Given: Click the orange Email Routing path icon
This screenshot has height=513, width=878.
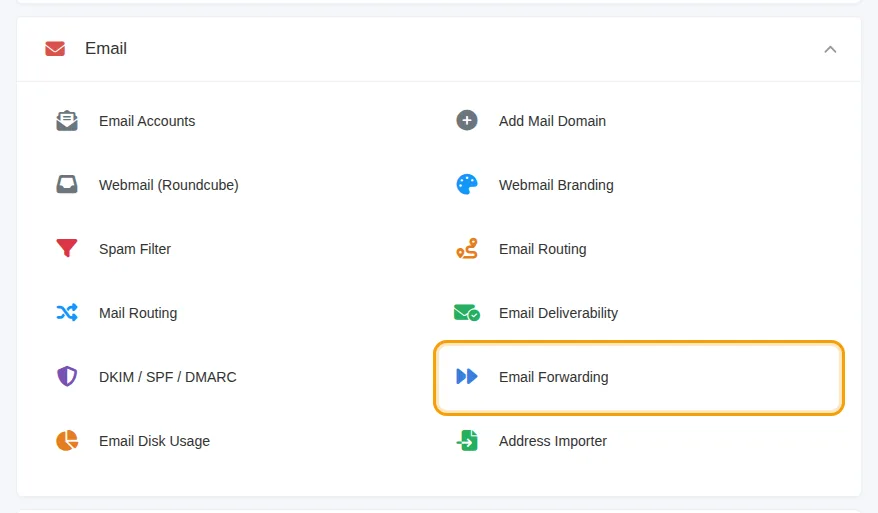Looking at the screenshot, I should click(466, 248).
